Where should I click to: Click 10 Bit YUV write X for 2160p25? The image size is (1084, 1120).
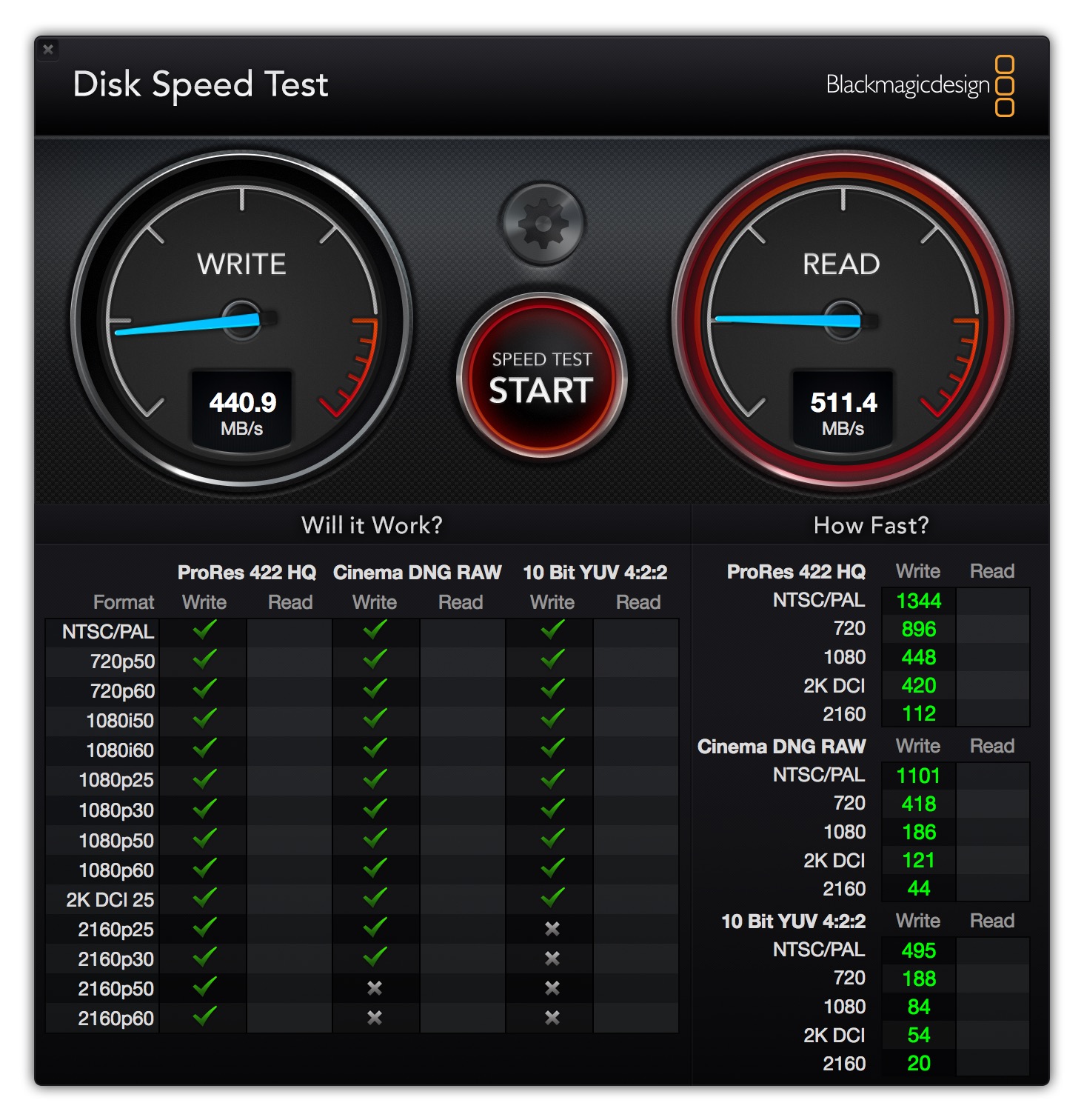pos(552,929)
